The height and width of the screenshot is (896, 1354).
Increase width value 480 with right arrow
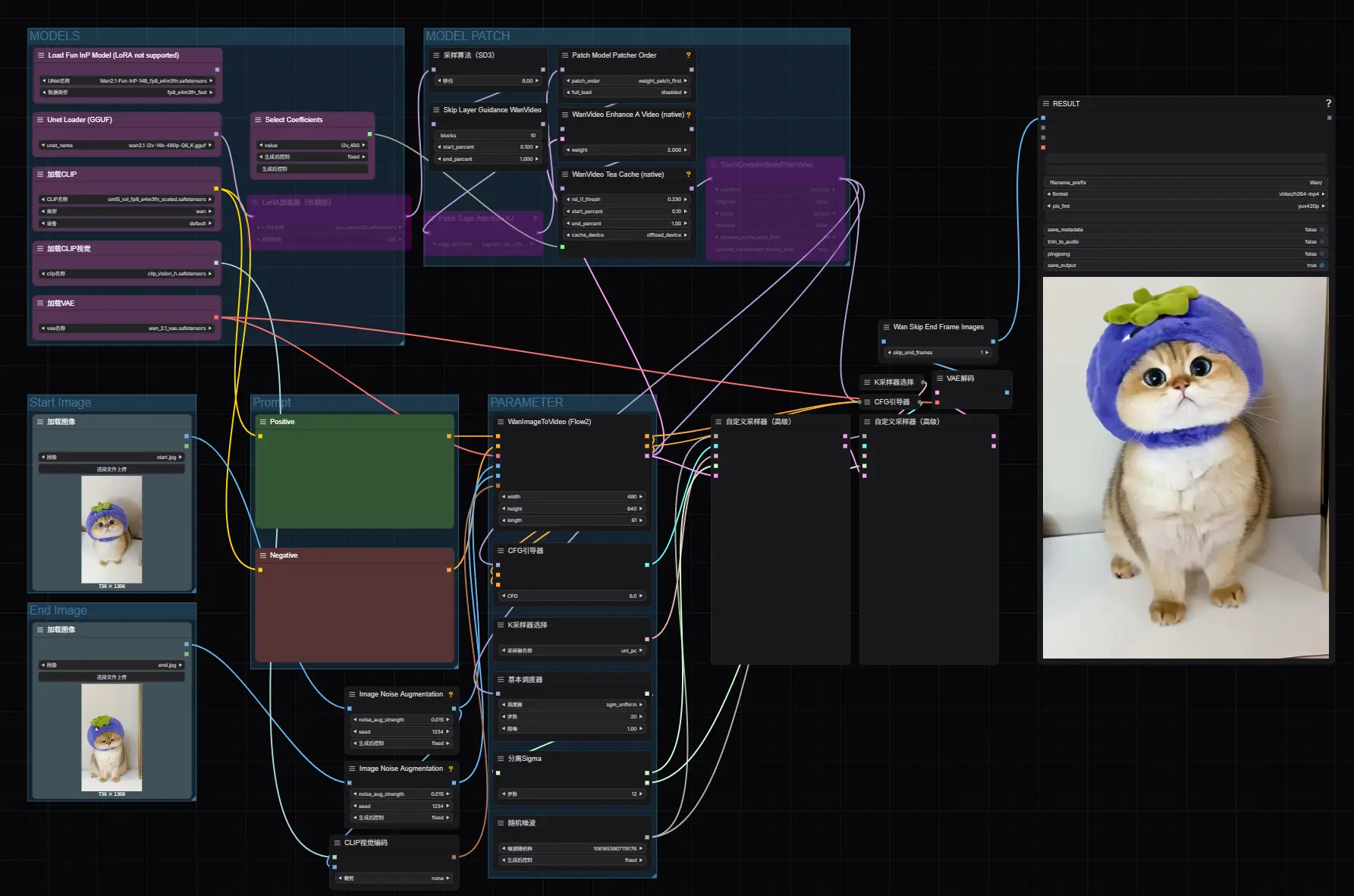(x=641, y=497)
